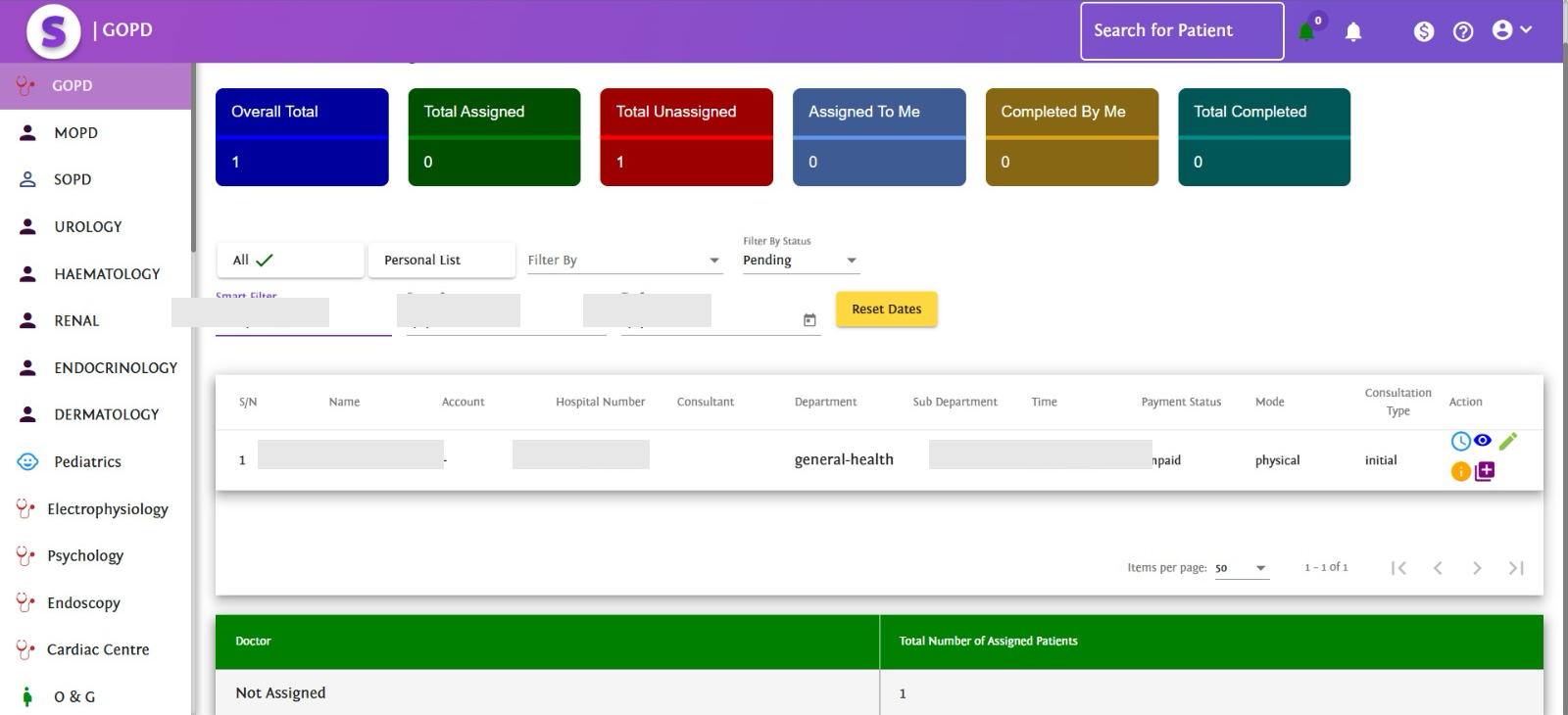Click the stethoscope icon beside Psychology

tap(25, 556)
